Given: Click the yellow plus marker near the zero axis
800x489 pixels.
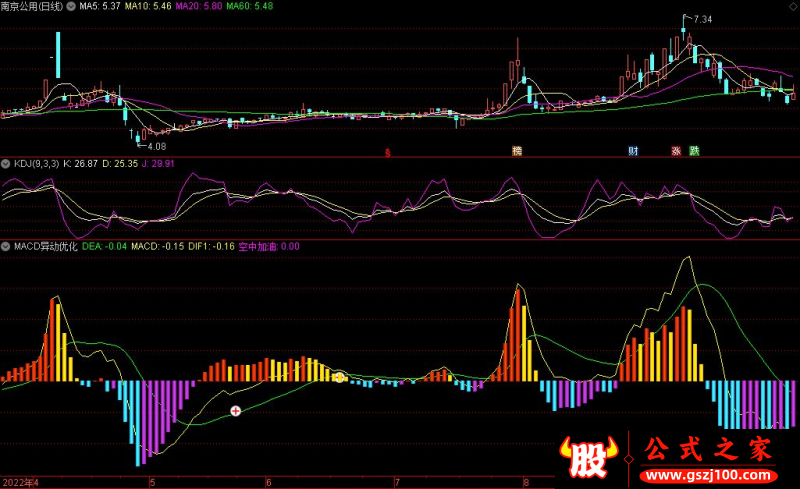Looking at the screenshot, I should tap(340, 377).
